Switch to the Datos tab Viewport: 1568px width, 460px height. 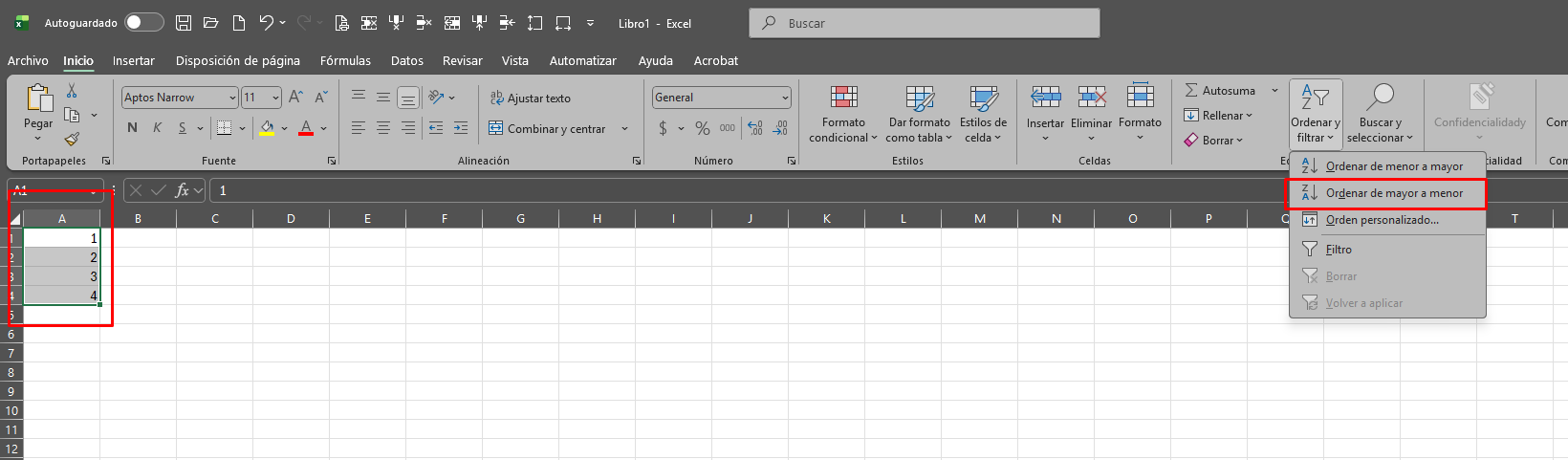tap(407, 60)
